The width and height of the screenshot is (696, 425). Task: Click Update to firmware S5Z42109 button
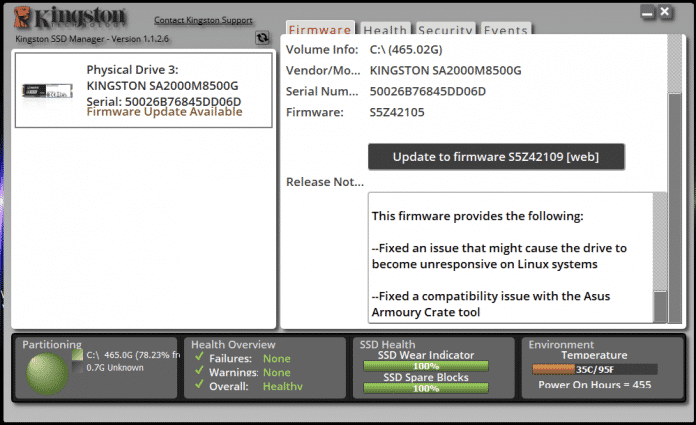click(496, 157)
